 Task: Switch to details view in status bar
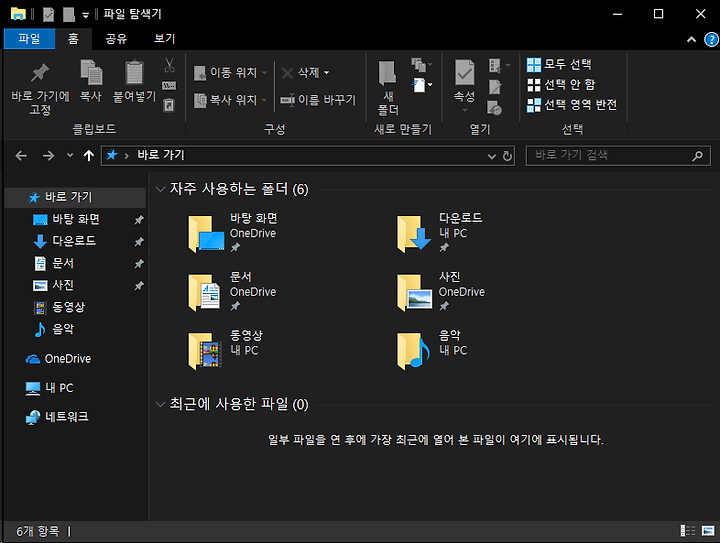coord(687,531)
